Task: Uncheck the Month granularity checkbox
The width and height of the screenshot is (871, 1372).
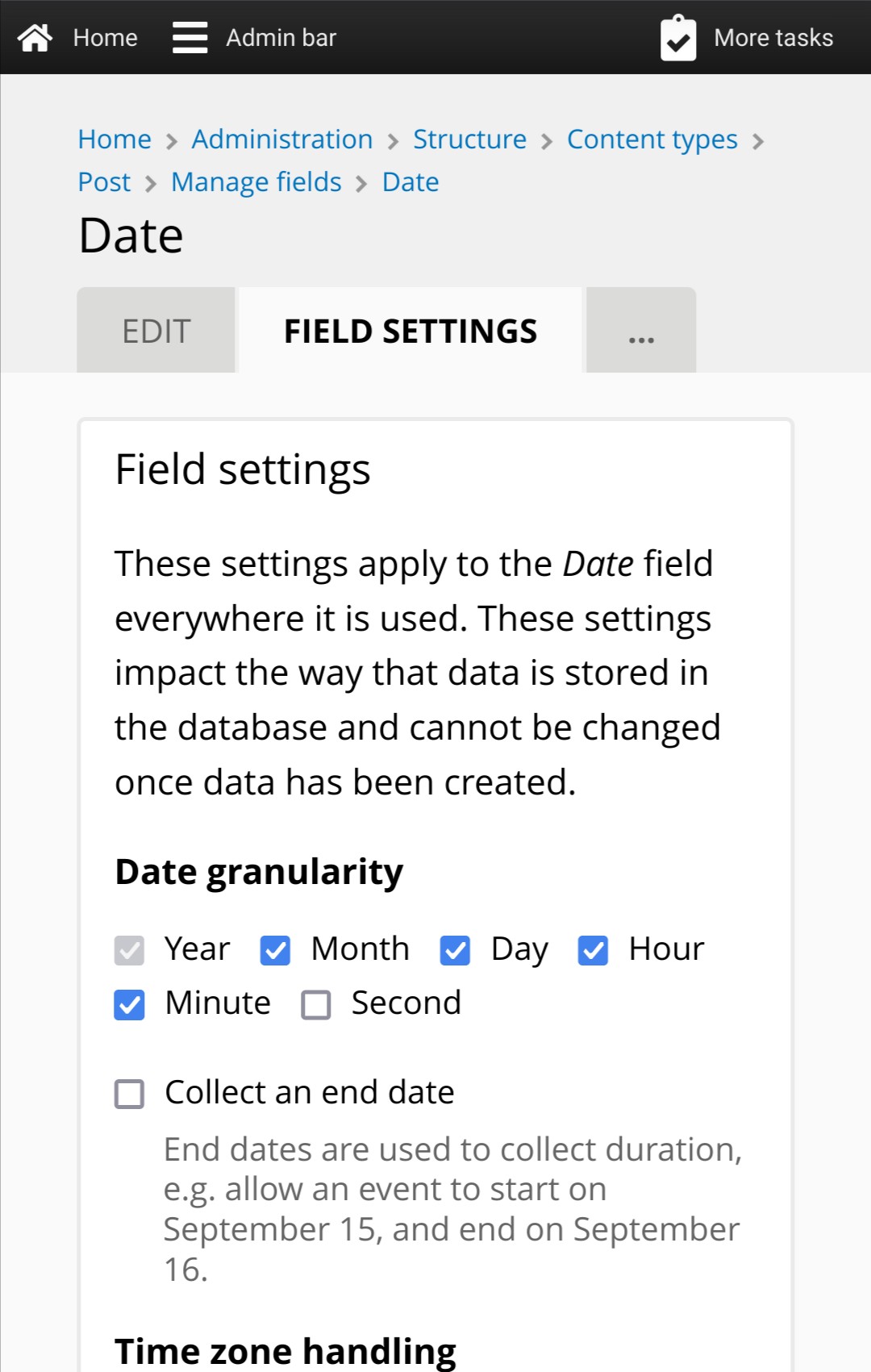Action: pyautogui.click(x=275, y=950)
